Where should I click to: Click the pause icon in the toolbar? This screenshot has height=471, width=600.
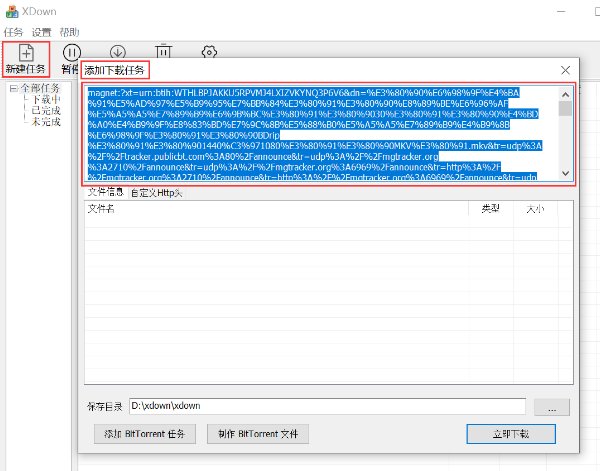72,53
